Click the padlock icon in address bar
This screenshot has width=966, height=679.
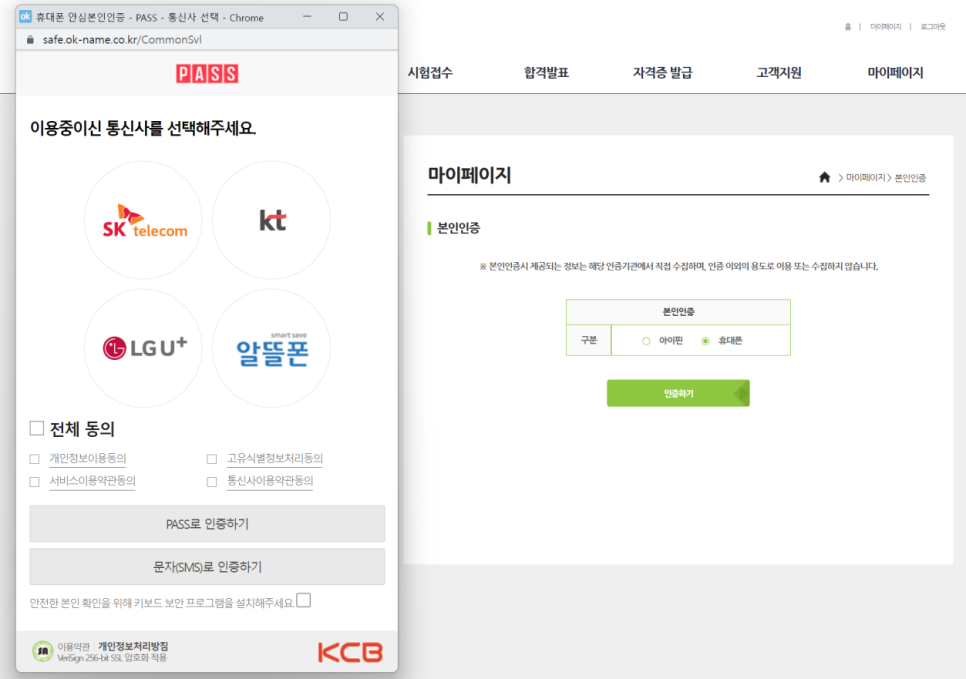point(30,39)
